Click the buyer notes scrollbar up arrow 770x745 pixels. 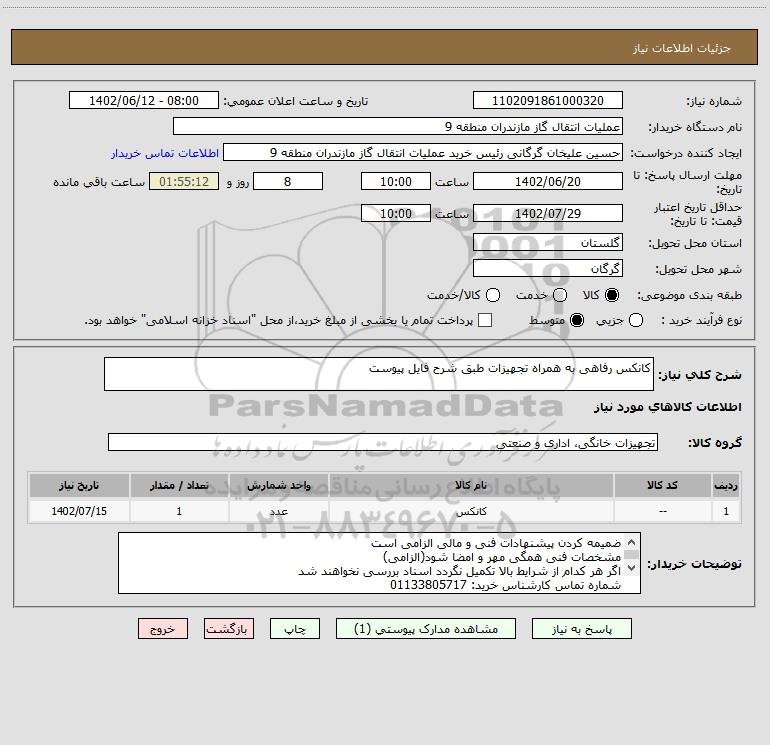(632, 543)
